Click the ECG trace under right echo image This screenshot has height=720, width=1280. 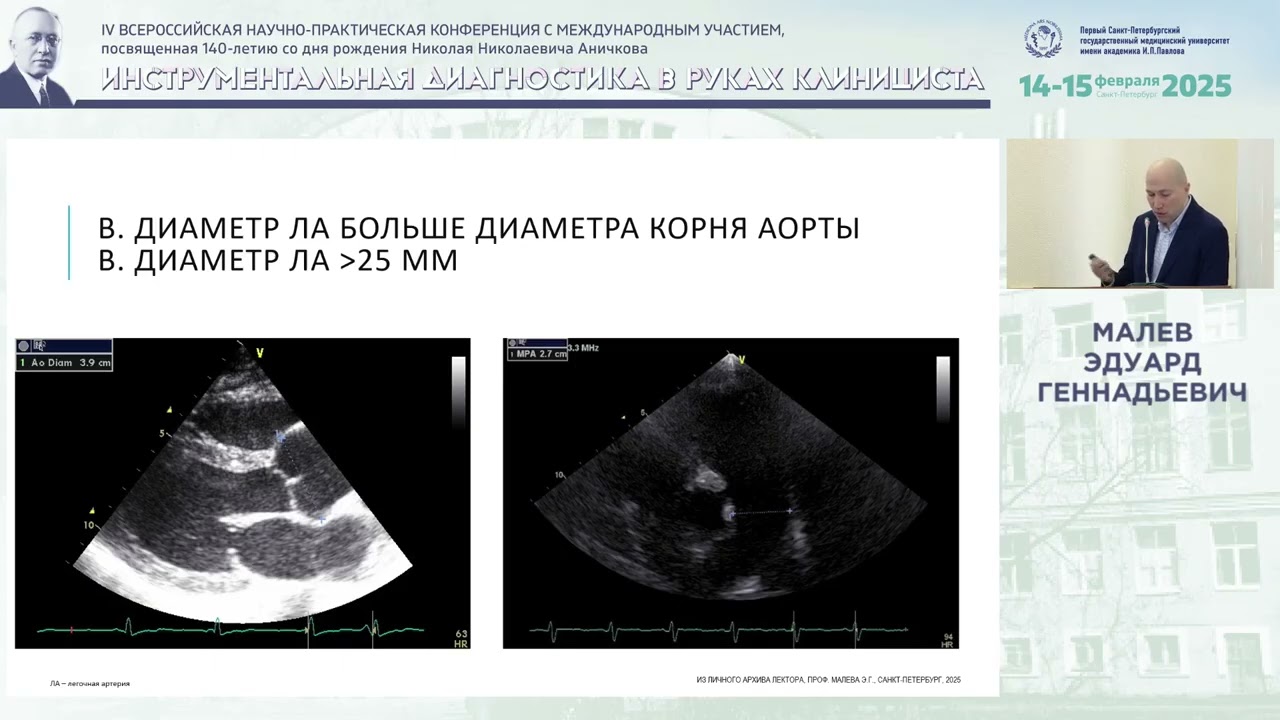718,631
